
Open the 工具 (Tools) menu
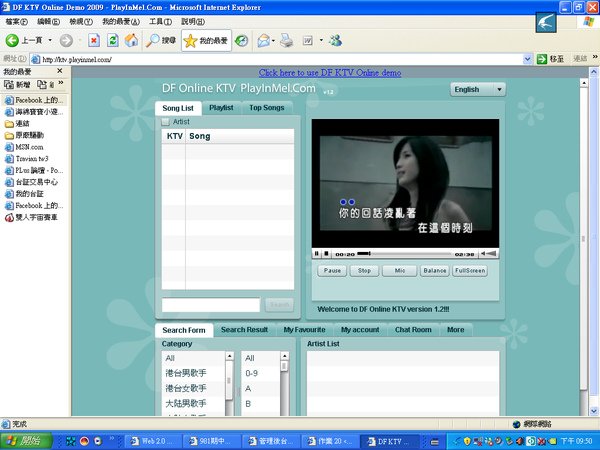coord(160,21)
